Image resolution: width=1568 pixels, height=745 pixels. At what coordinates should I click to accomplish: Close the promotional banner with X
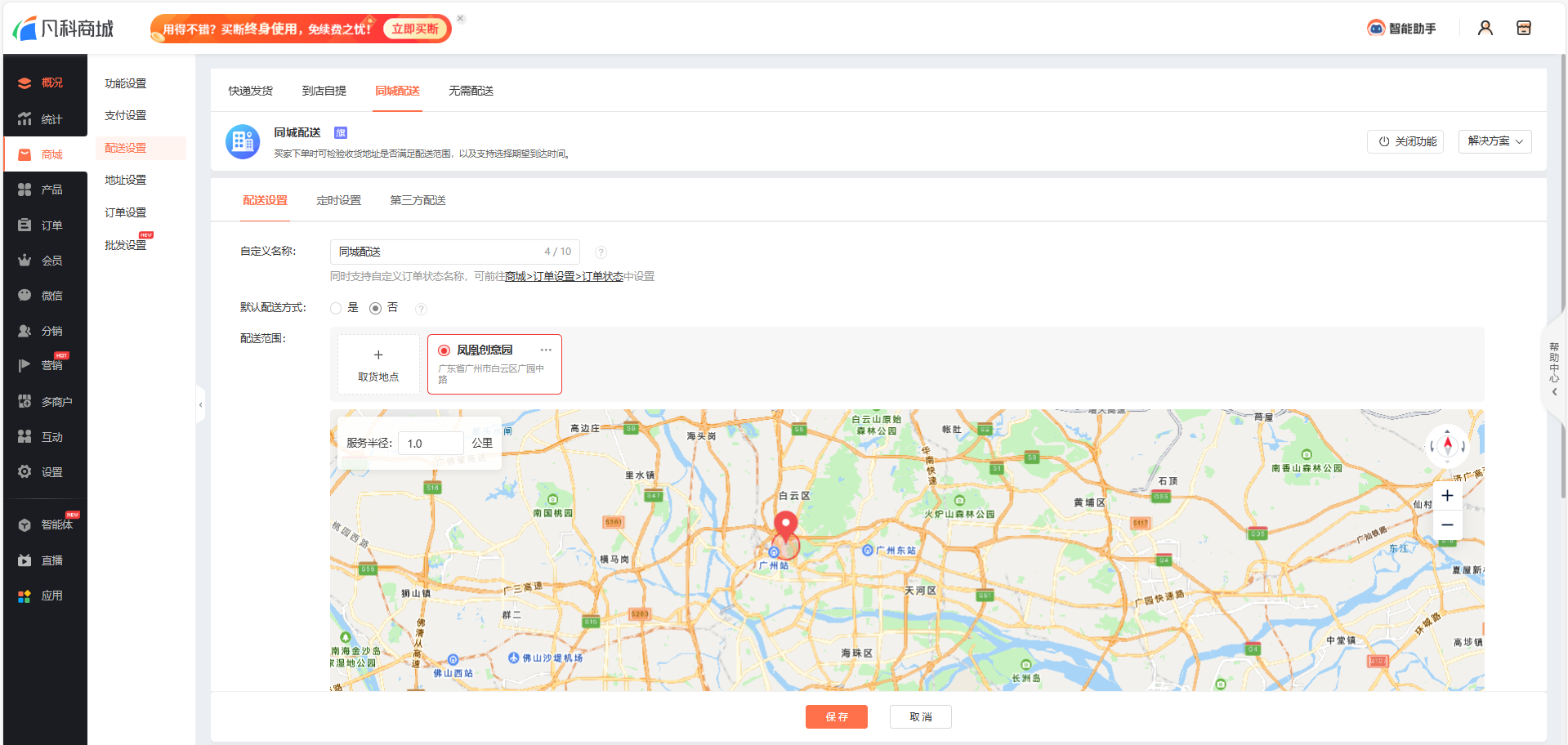pos(461,18)
